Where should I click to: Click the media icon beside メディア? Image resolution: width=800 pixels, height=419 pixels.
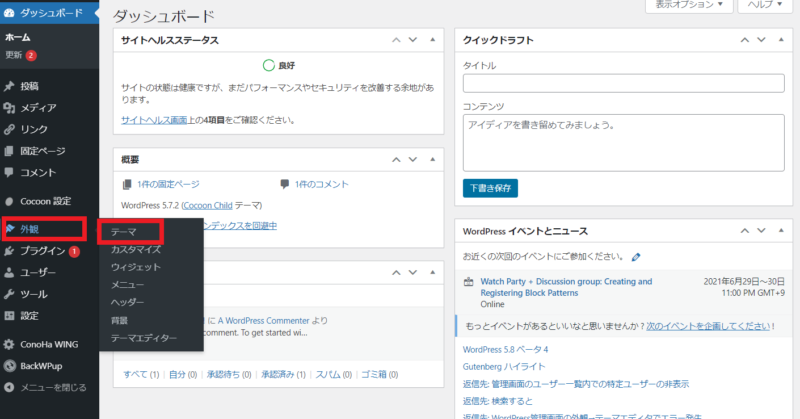(9, 108)
